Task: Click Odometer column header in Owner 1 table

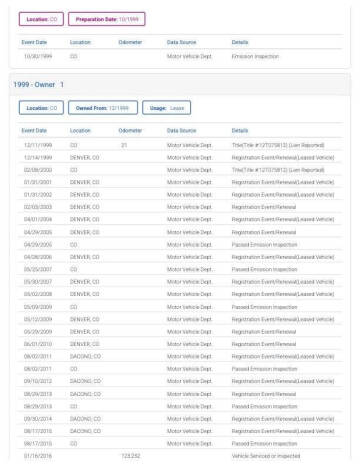Action: point(130,131)
